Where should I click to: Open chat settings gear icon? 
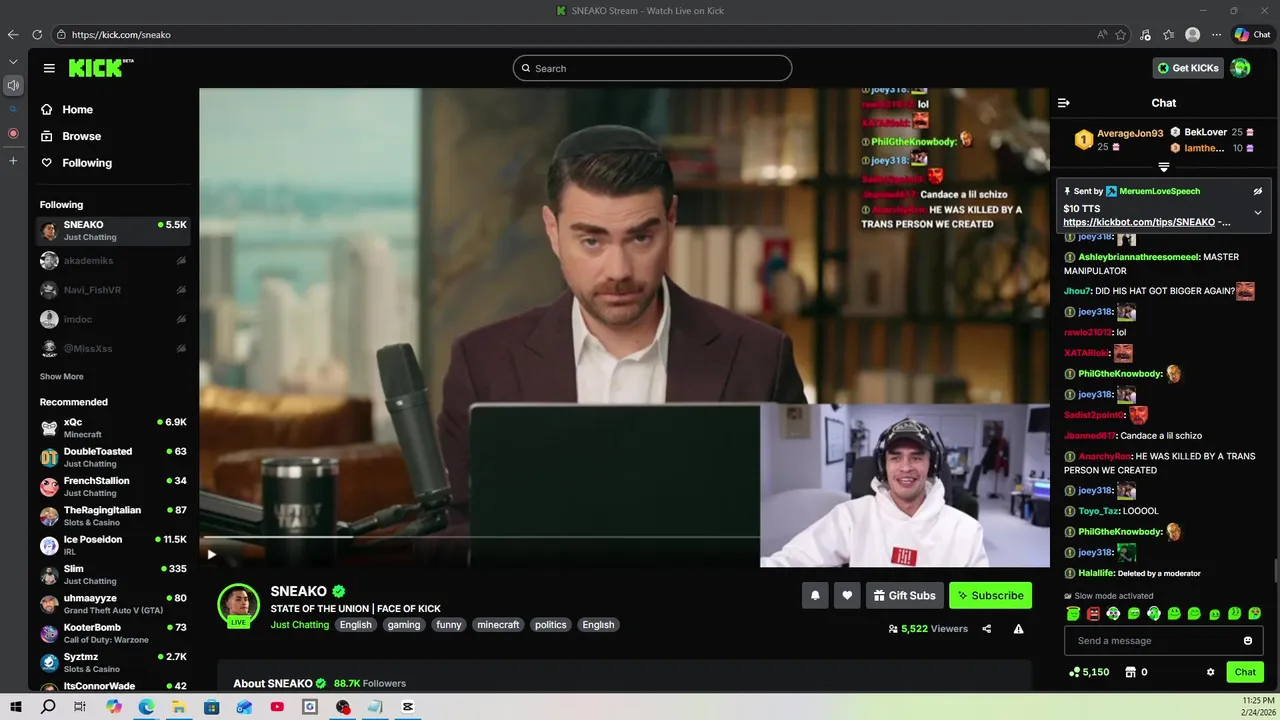point(1210,672)
